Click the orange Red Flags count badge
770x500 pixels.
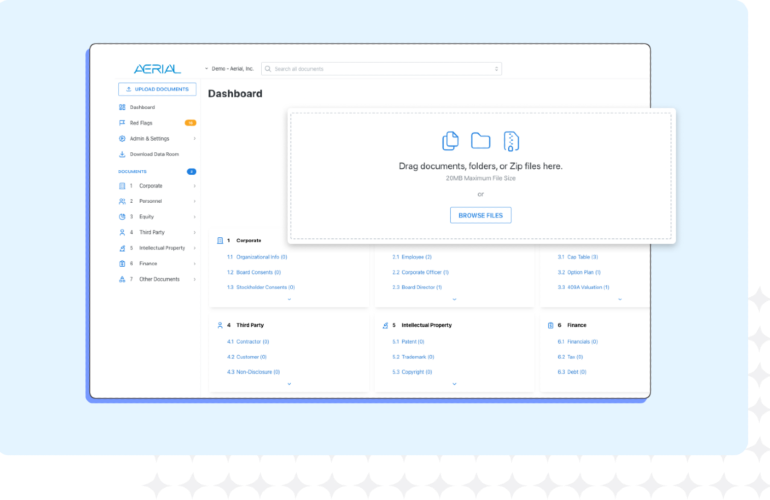pyautogui.click(x=191, y=123)
